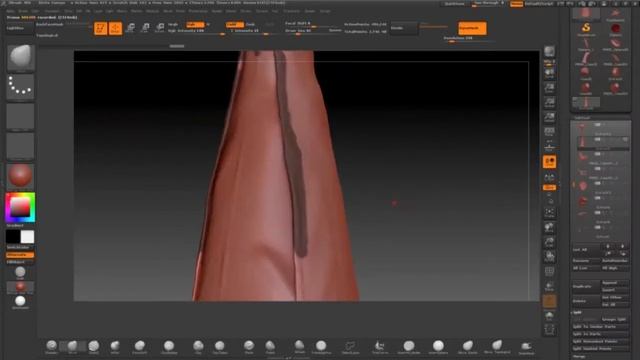The width and height of the screenshot is (640, 360).
Task: Click the SimpleBrush tool thumbnail
Action: 586,29
